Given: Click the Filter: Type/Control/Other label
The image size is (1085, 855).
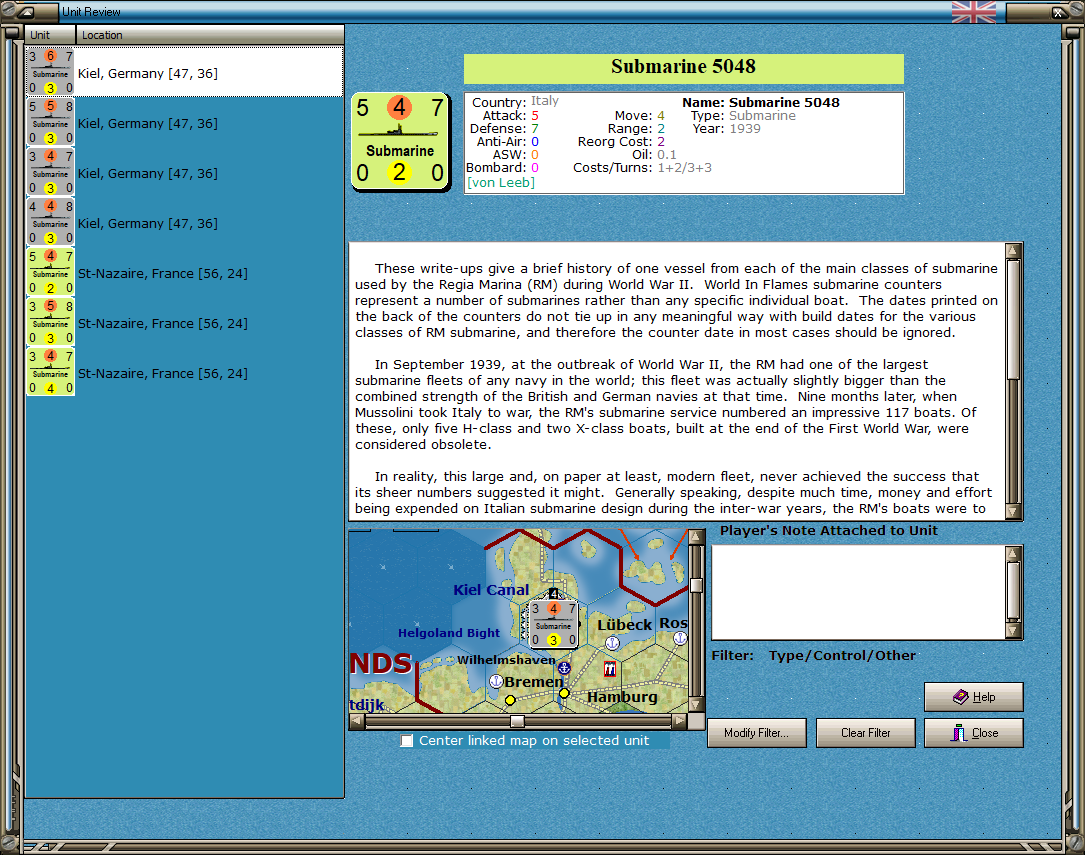Looking at the screenshot, I should coord(814,655).
